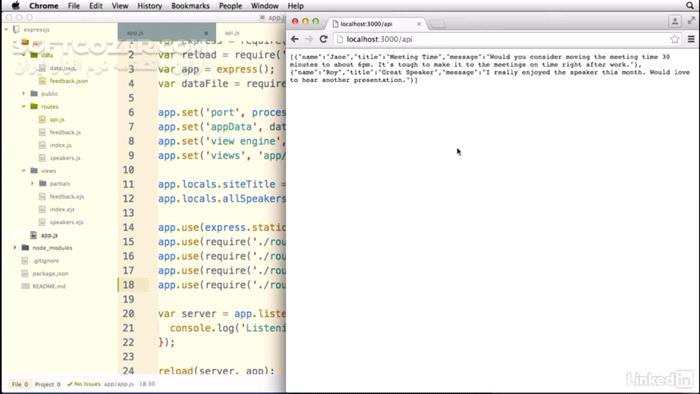Click the localhost:3000/api address bar
Screen dimensions: 700x394
(500, 39)
